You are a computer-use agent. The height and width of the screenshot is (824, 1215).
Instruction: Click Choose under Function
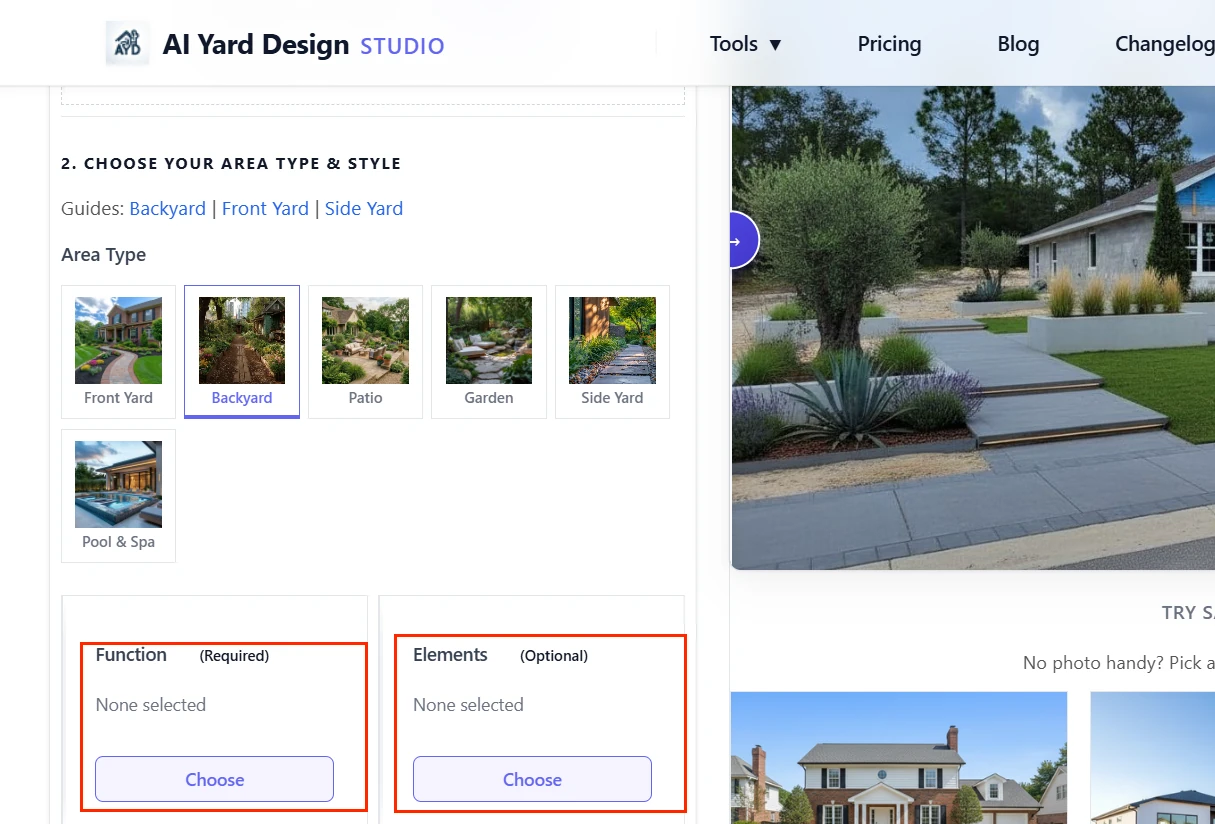click(x=214, y=779)
